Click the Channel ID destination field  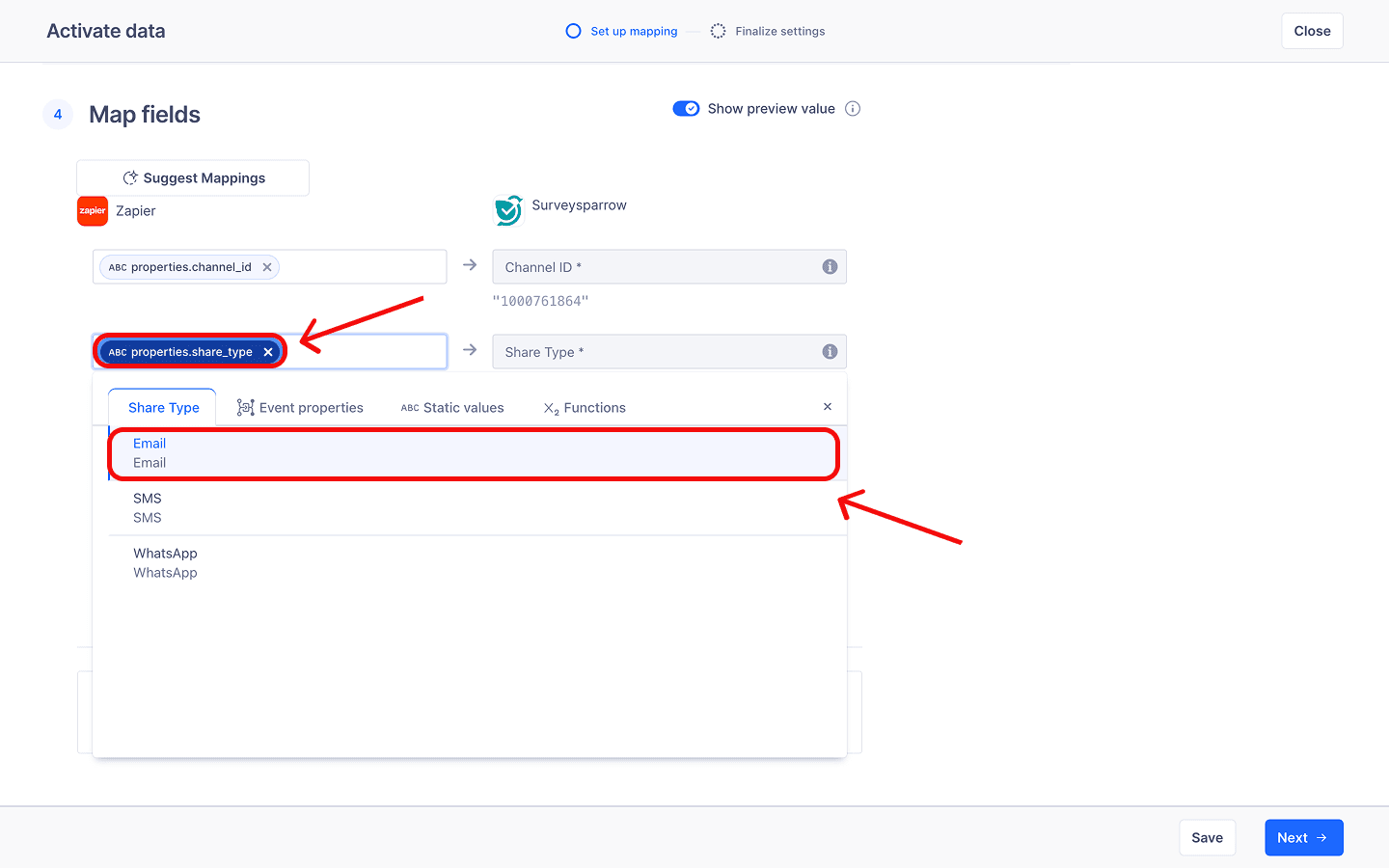pyautogui.click(x=669, y=267)
